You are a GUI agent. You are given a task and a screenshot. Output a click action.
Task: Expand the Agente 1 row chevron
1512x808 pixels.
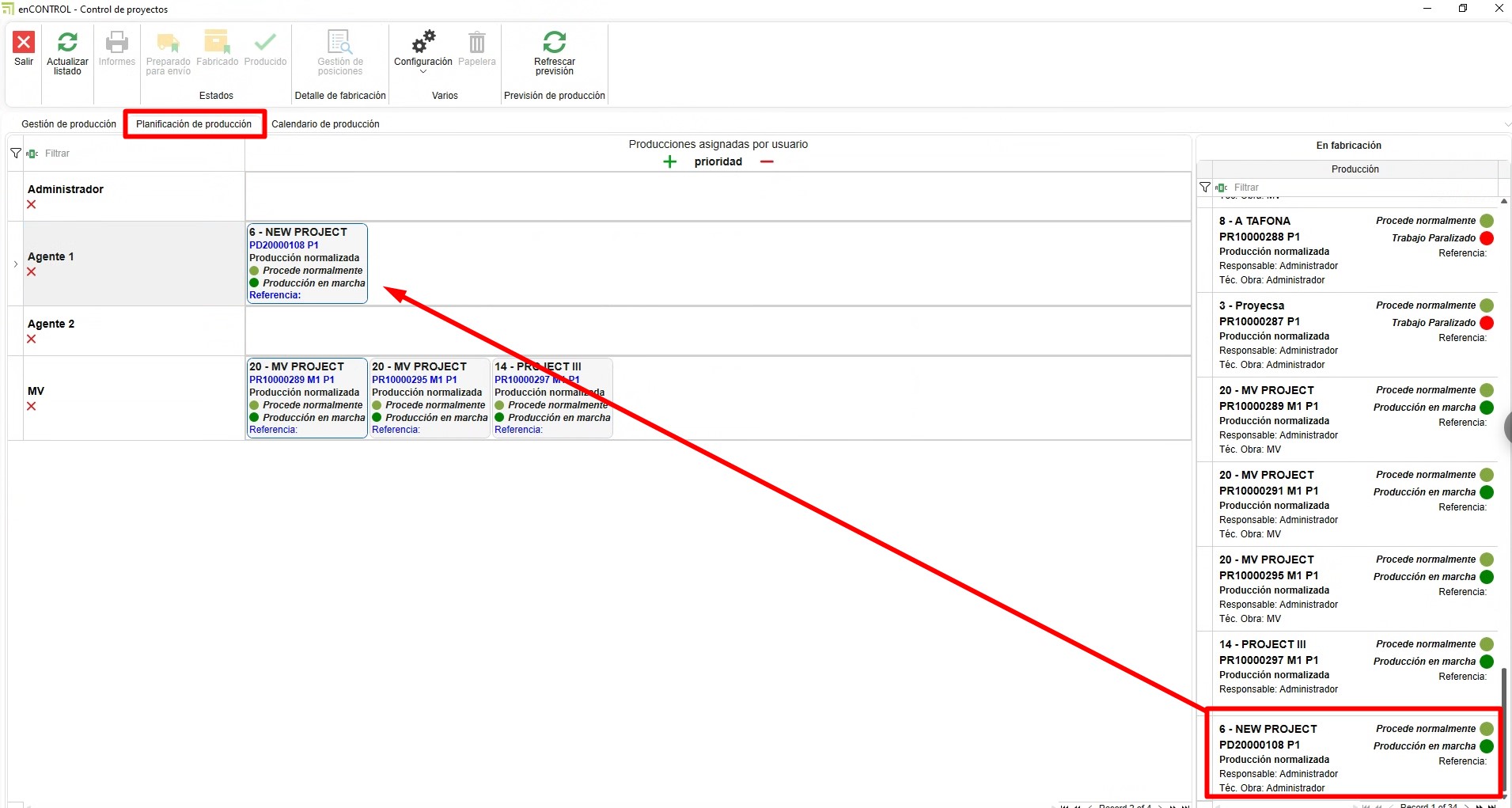(x=16, y=264)
